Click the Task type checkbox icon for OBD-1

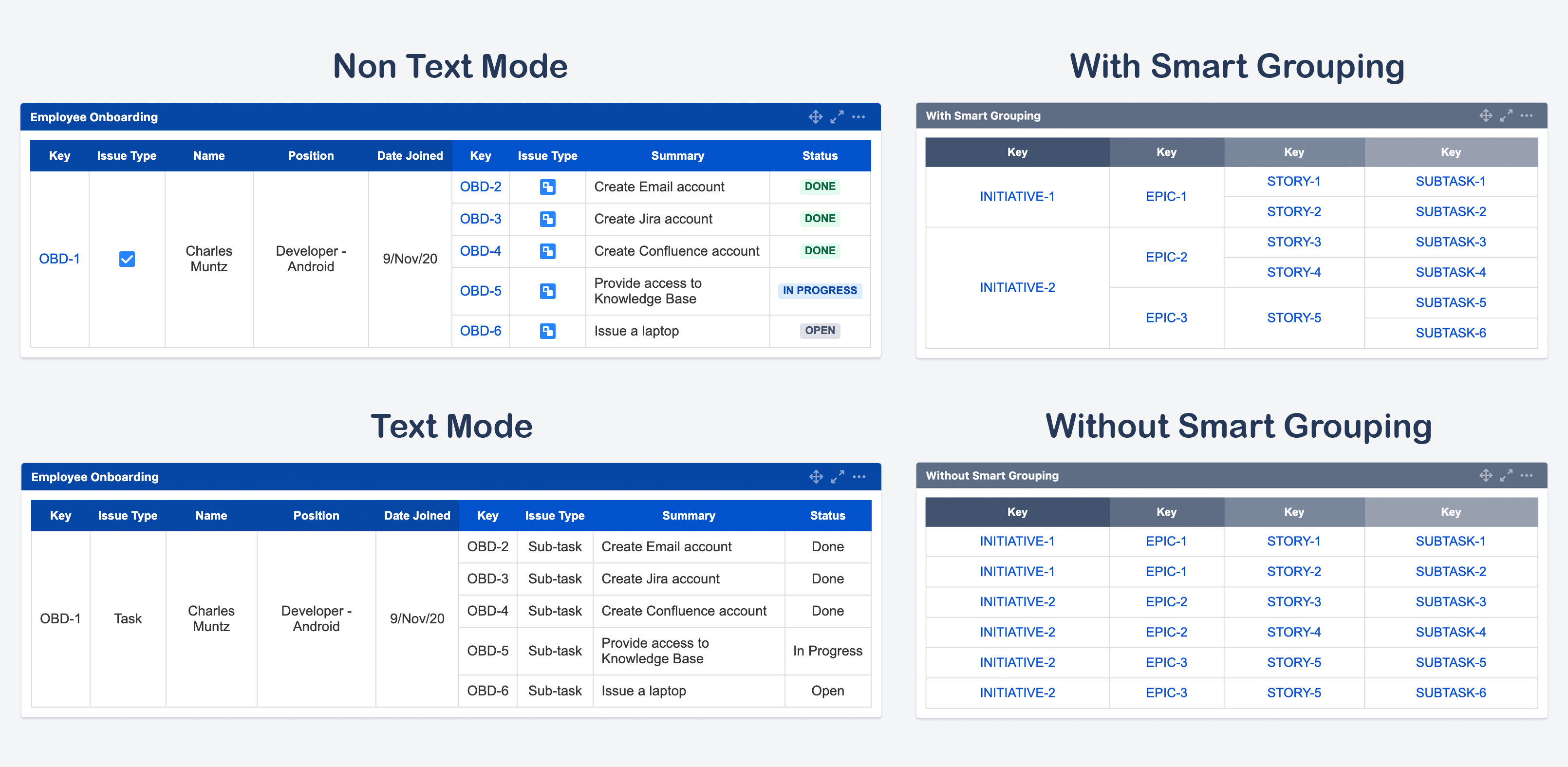click(x=127, y=259)
